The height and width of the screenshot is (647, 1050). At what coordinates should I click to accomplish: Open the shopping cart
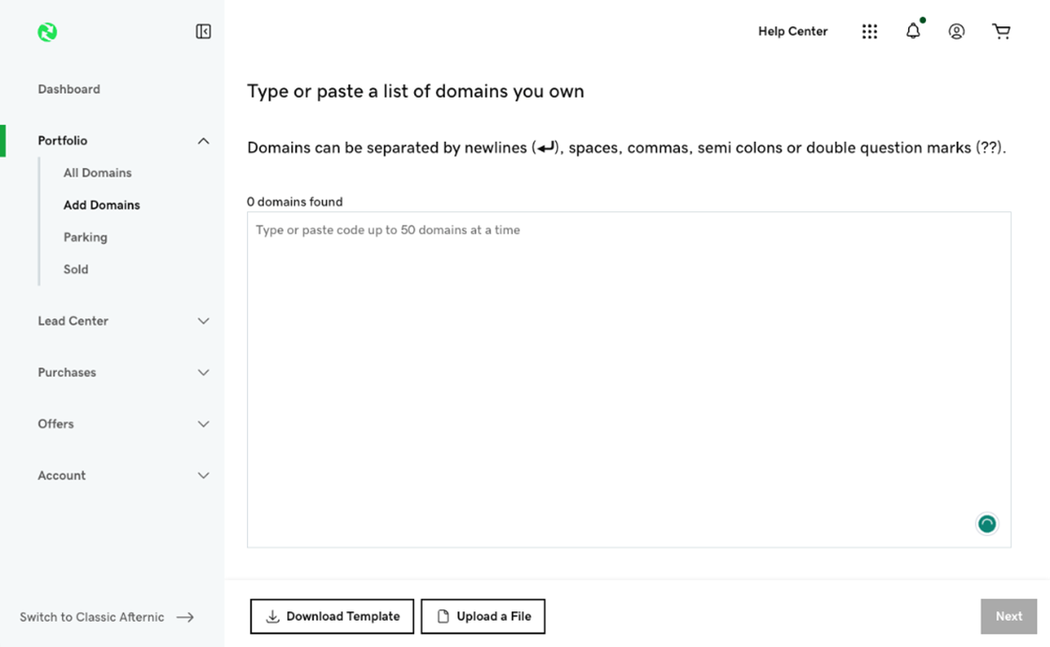click(1001, 32)
